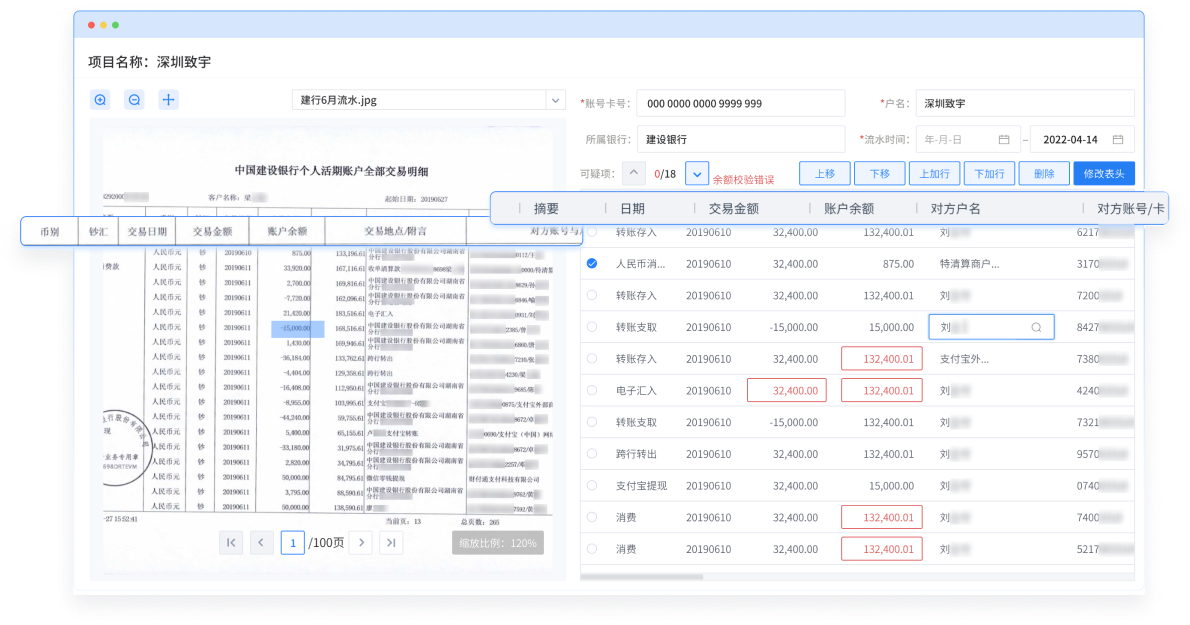Select the 支付宝提现 row radio
This screenshot has width=1190, height=625.
pos(592,485)
